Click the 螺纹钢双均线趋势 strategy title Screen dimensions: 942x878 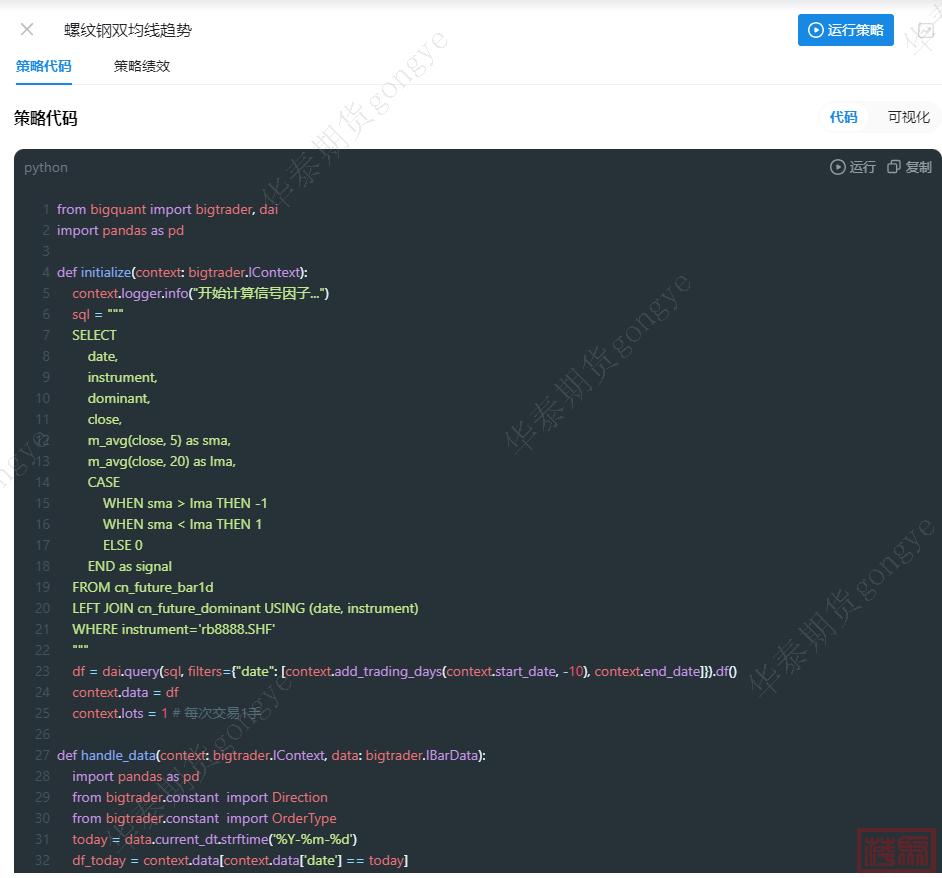[x=127, y=30]
